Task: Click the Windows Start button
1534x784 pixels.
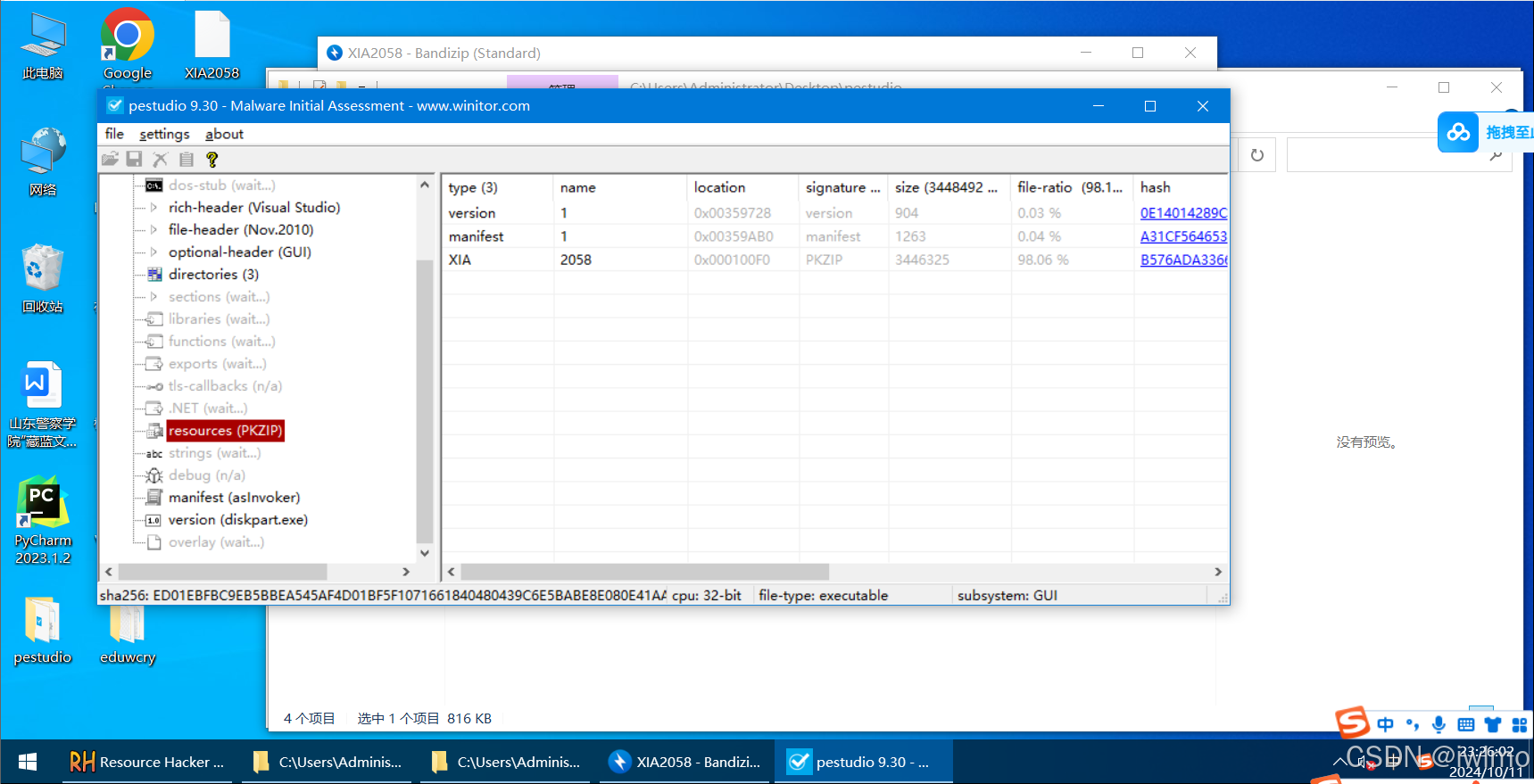Action: pos(28,762)
